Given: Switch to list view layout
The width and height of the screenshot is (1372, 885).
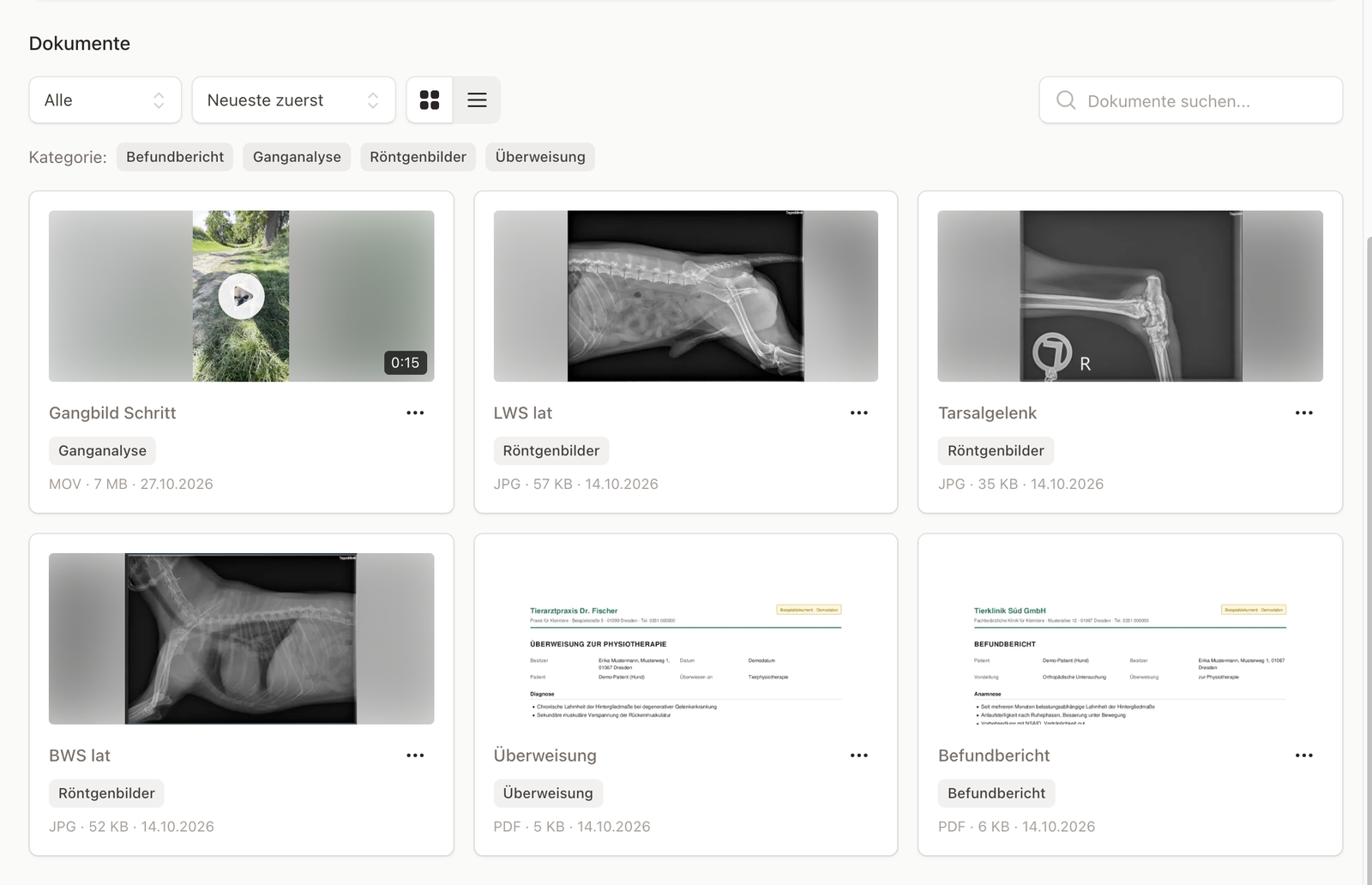Looking at the screenshot, I should (x=477, y=100).
